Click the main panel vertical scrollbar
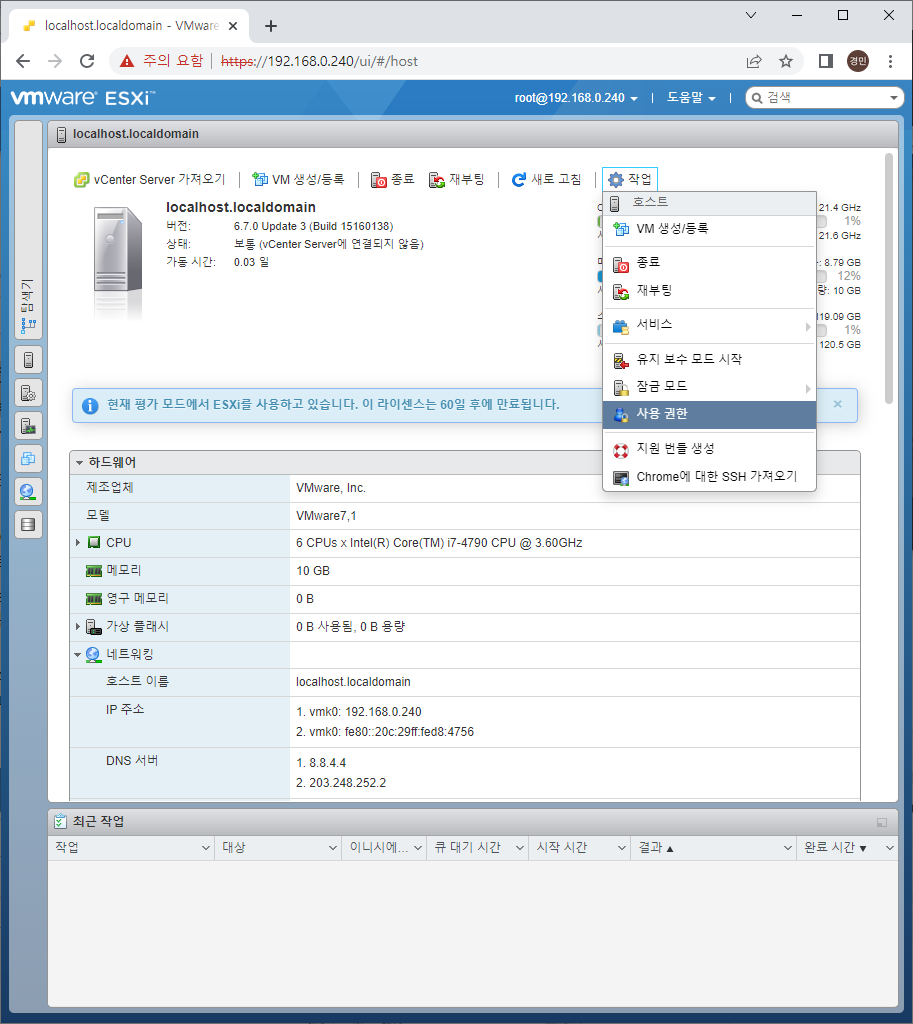913x1024 pixels. coord(888,278)
